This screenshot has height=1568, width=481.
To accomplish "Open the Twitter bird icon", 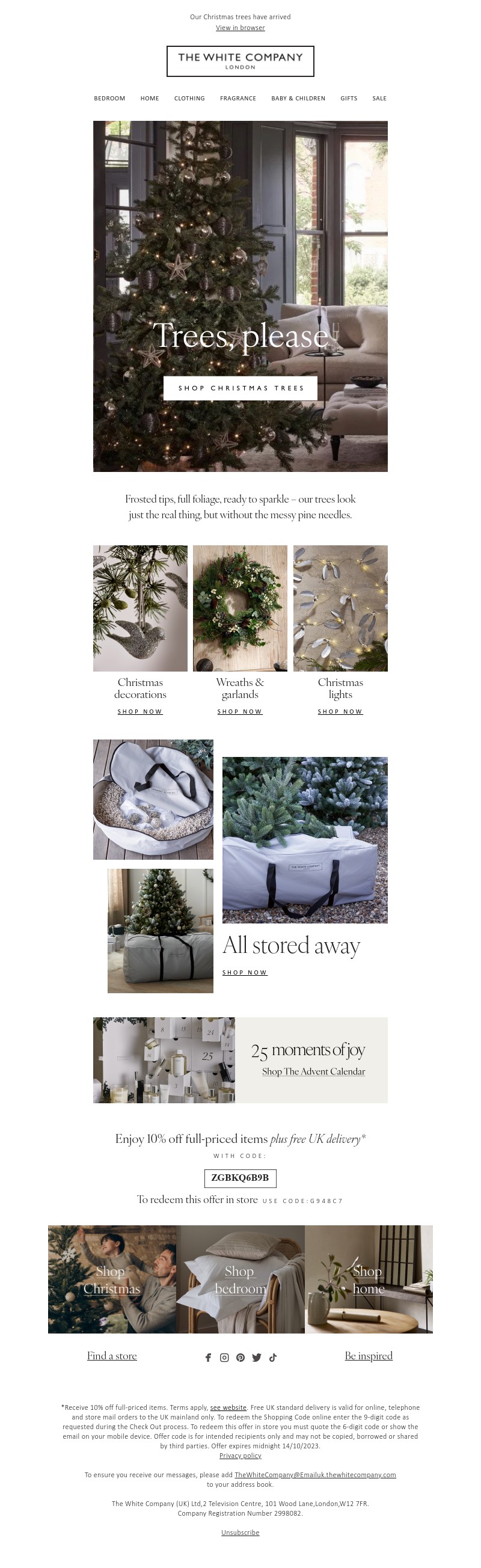I will tap(256, 1358).
